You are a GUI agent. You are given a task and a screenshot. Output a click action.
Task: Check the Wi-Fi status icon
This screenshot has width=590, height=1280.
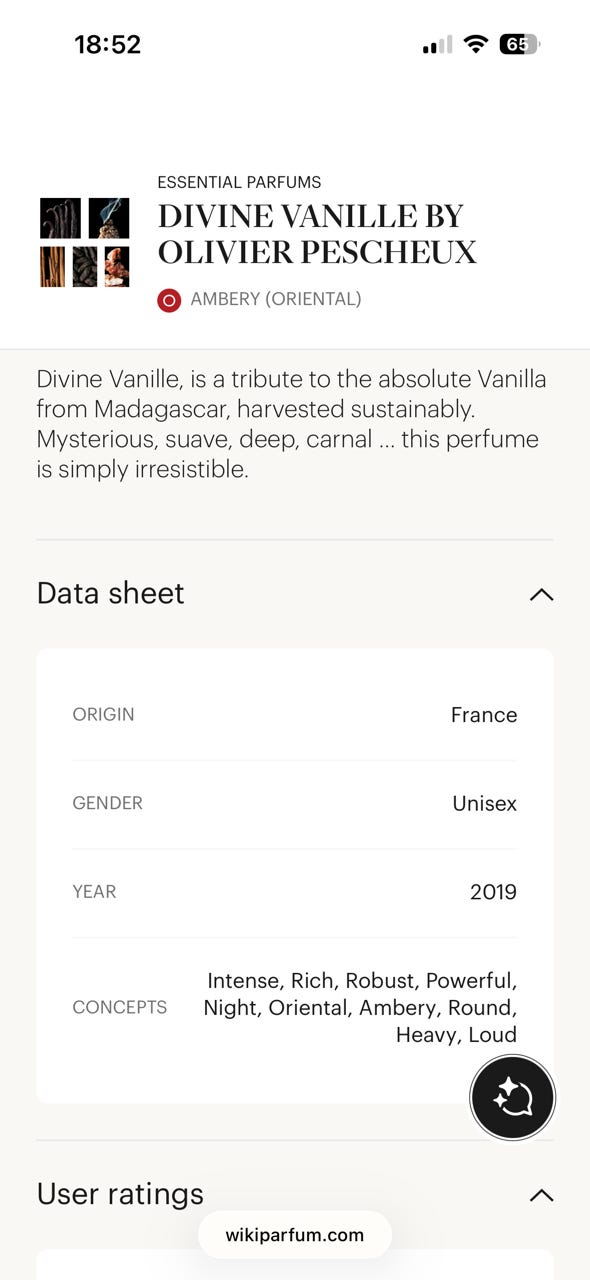(x=476, y=44)
